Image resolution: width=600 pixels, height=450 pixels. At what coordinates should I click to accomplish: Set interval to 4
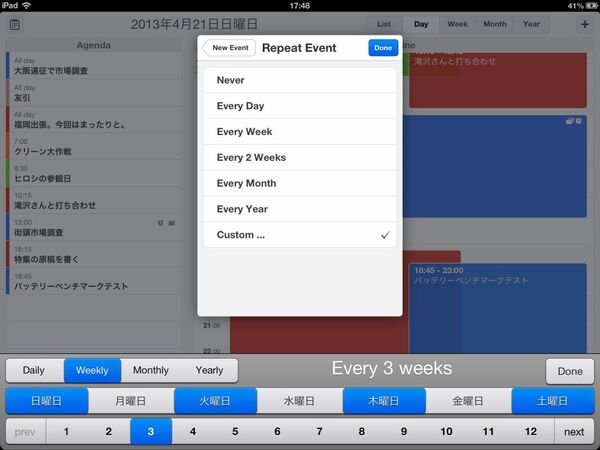pos(193,432)
